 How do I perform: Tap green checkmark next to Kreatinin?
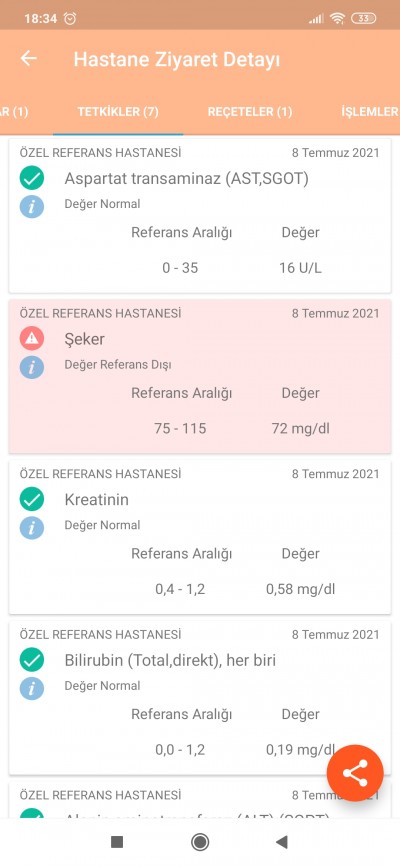coord(32,499)
